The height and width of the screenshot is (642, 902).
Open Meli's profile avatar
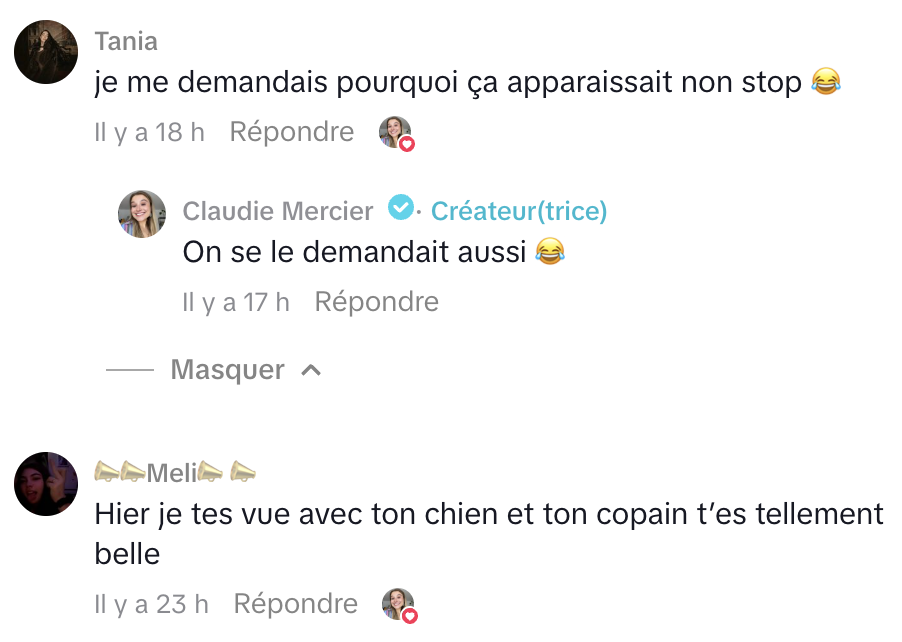(x=46, y=484)
